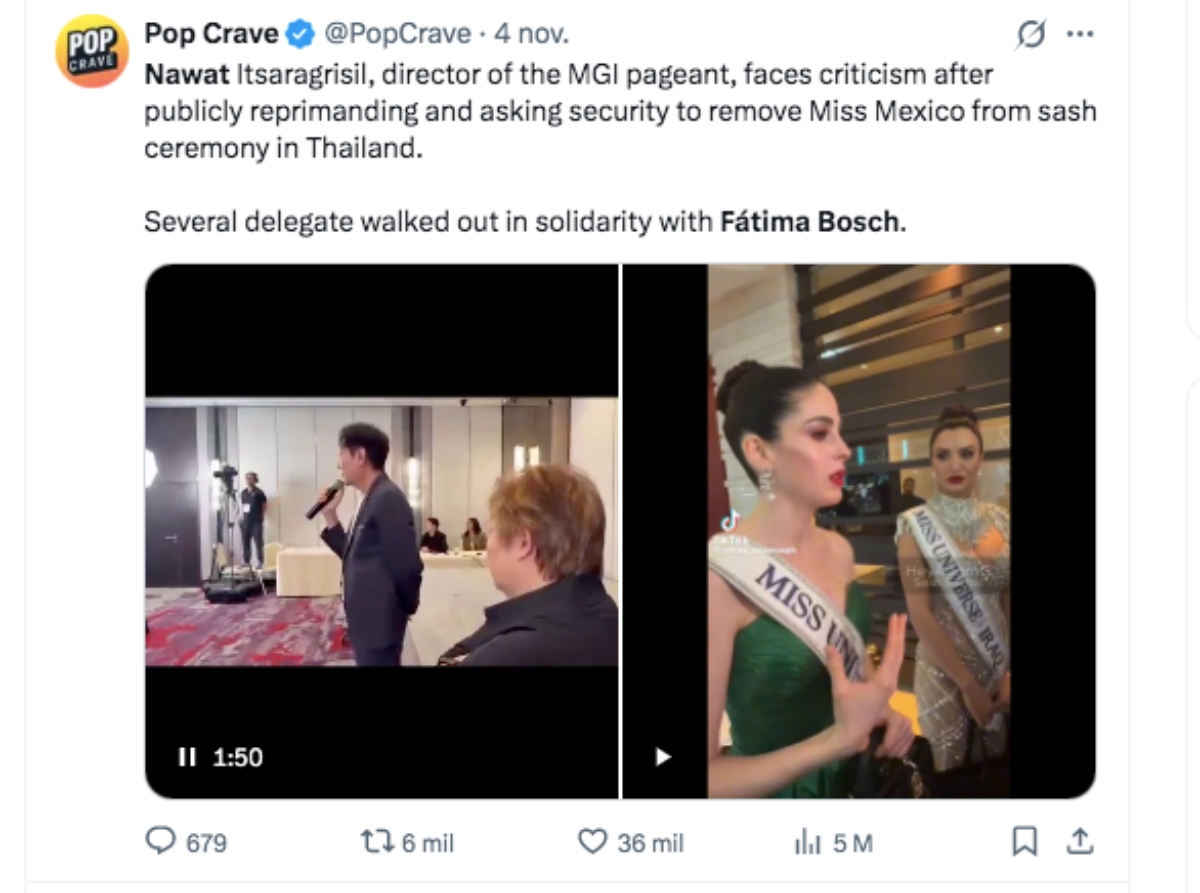The width and height of the screenshot is (1200, 893).
Task: Click the left video of man speaking
Action: [x=381, y=530]
